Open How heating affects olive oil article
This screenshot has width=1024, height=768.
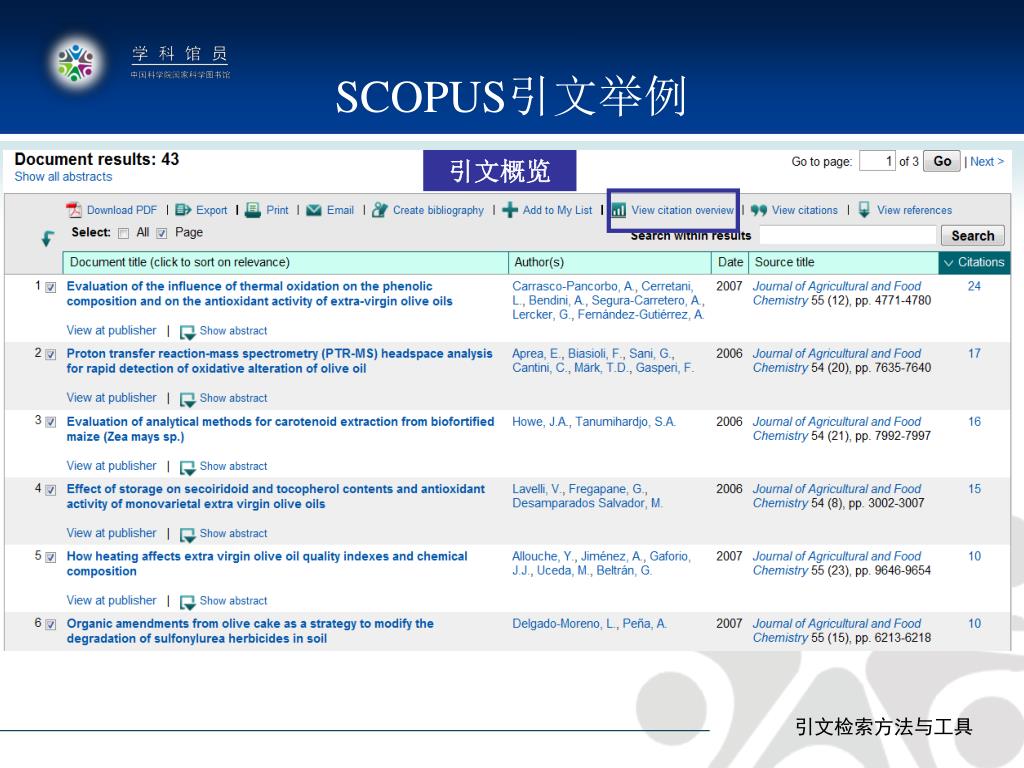[267, 563]
